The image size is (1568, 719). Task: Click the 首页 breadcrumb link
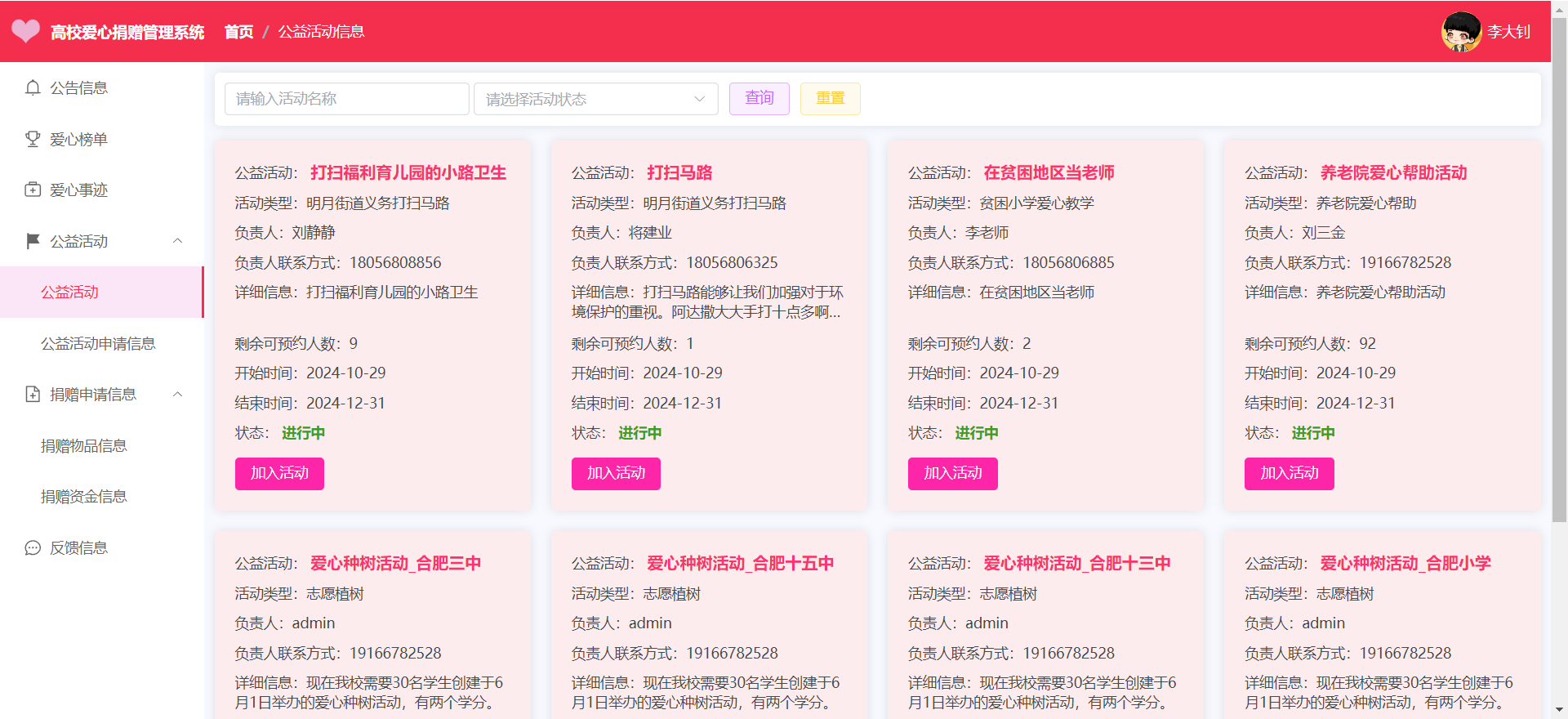click(239, 32)
